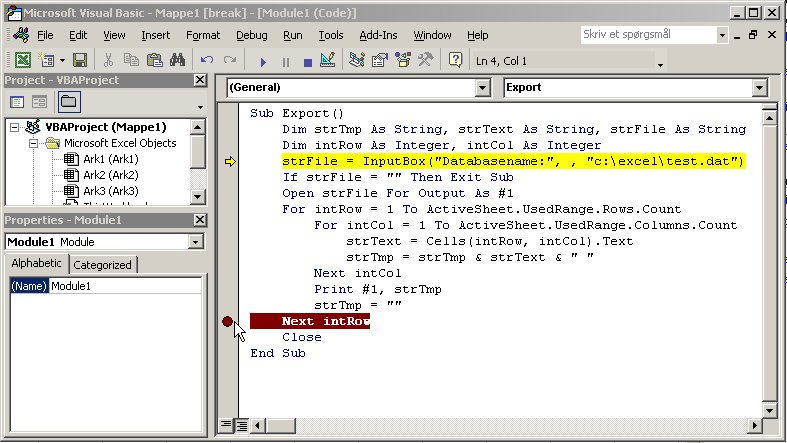Collapse the VBAProject (Mappe1) tree node
The width and height of the screenshot is (787, 443).
(x=14, y=127)
